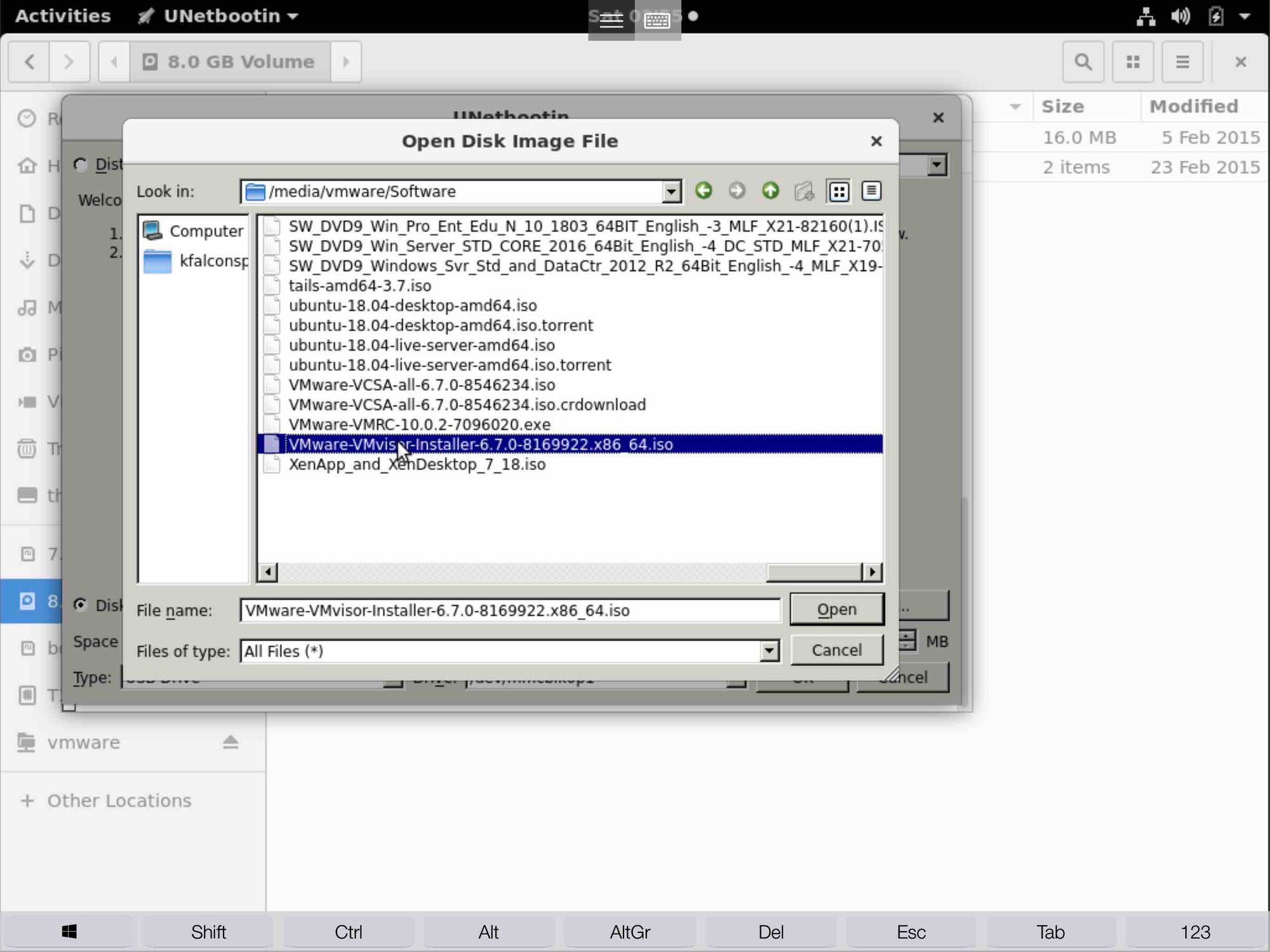Screen dimensions: 1270x952
Task: Go to parent directory with up arrow
Action: (x=770, y=191)
